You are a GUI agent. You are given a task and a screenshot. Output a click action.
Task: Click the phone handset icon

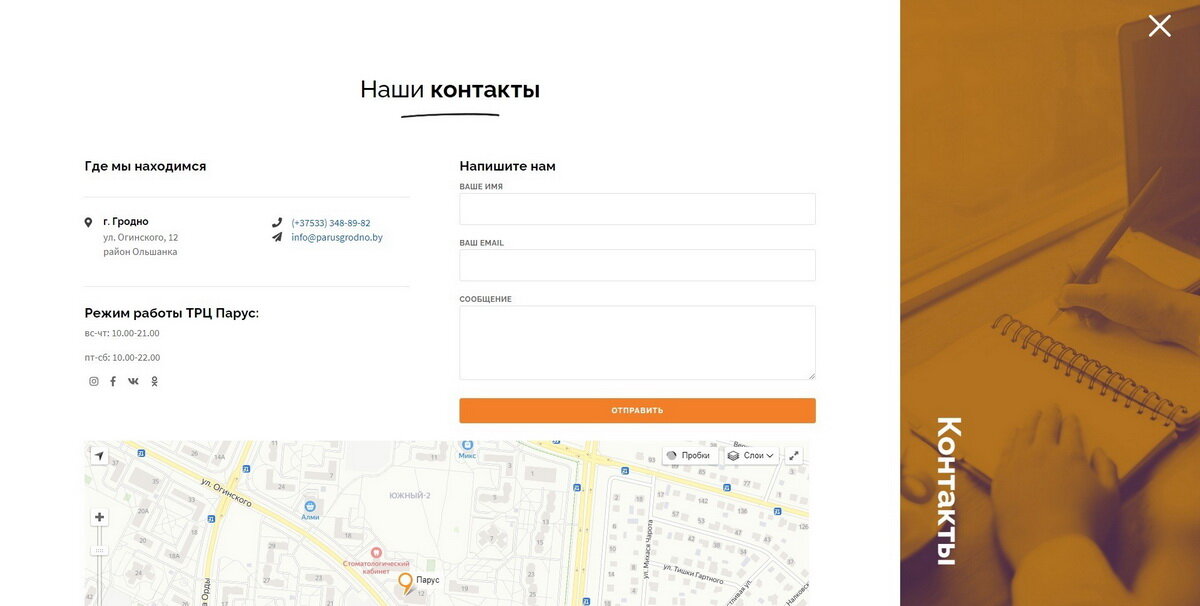[x=277, y=222]
